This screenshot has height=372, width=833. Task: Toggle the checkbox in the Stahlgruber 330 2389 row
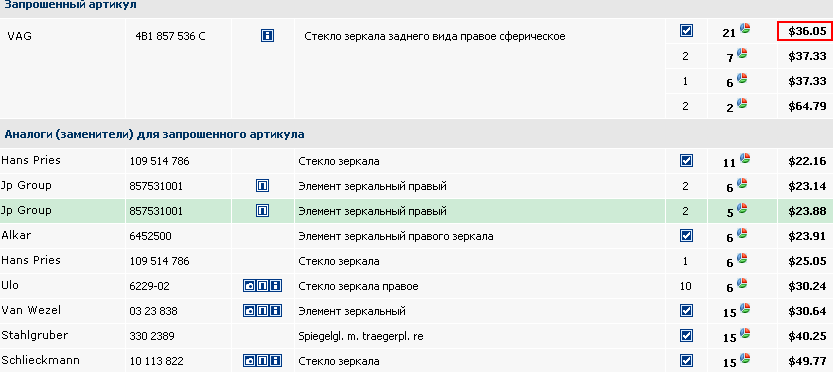click(686, 335)
